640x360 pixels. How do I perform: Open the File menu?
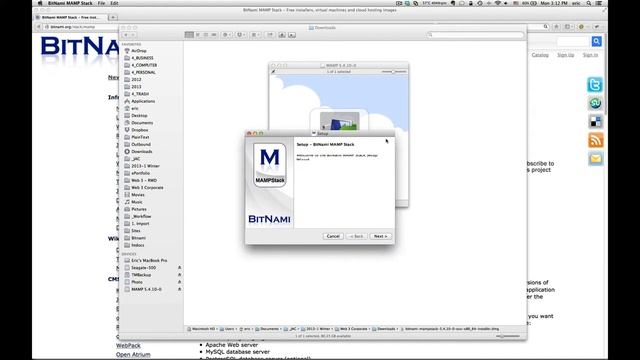(x=101, y=3)
